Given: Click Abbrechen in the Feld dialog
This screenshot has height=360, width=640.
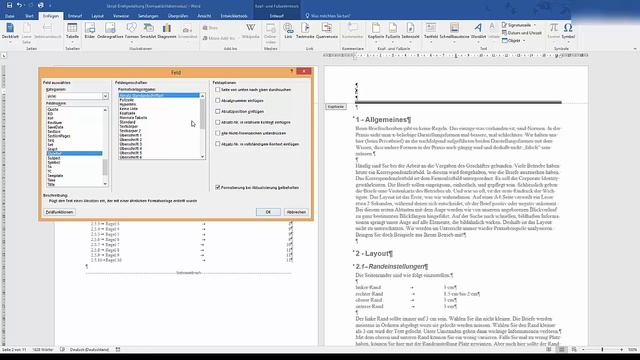Looking at the screenshot, I should tap(296, 212).
